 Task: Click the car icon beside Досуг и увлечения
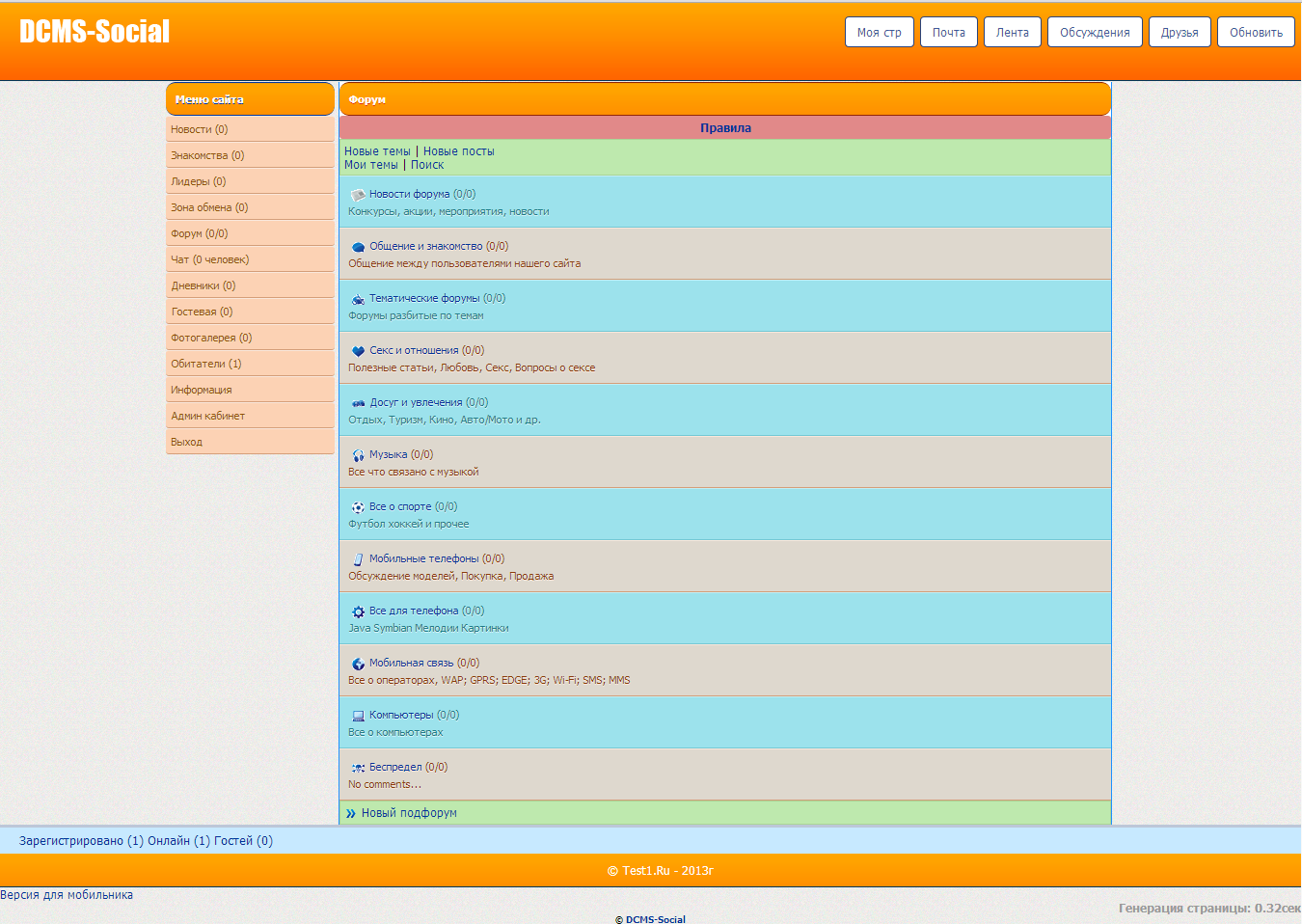pos(358,403)
